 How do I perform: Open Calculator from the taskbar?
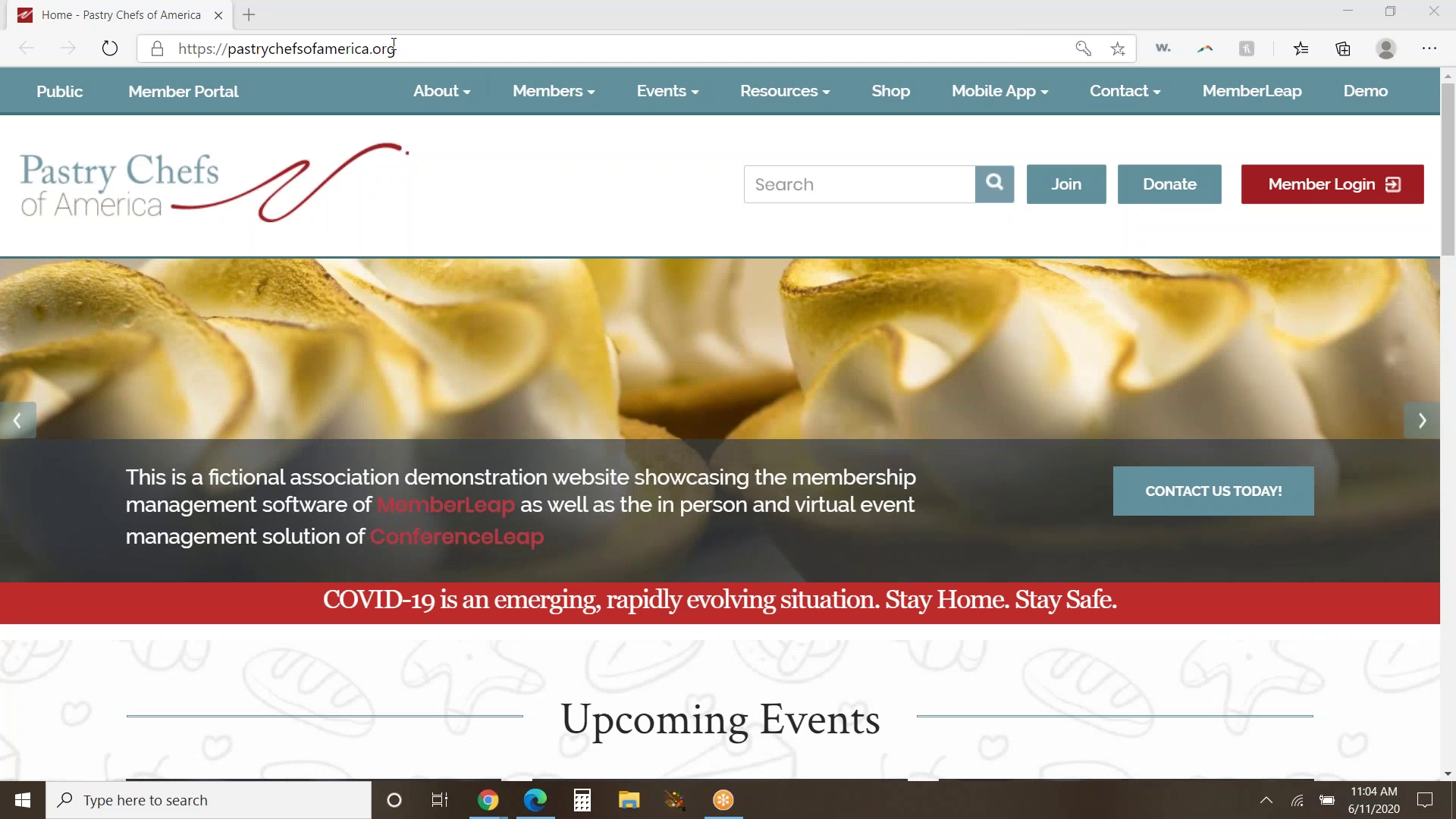tap(582, 800)
